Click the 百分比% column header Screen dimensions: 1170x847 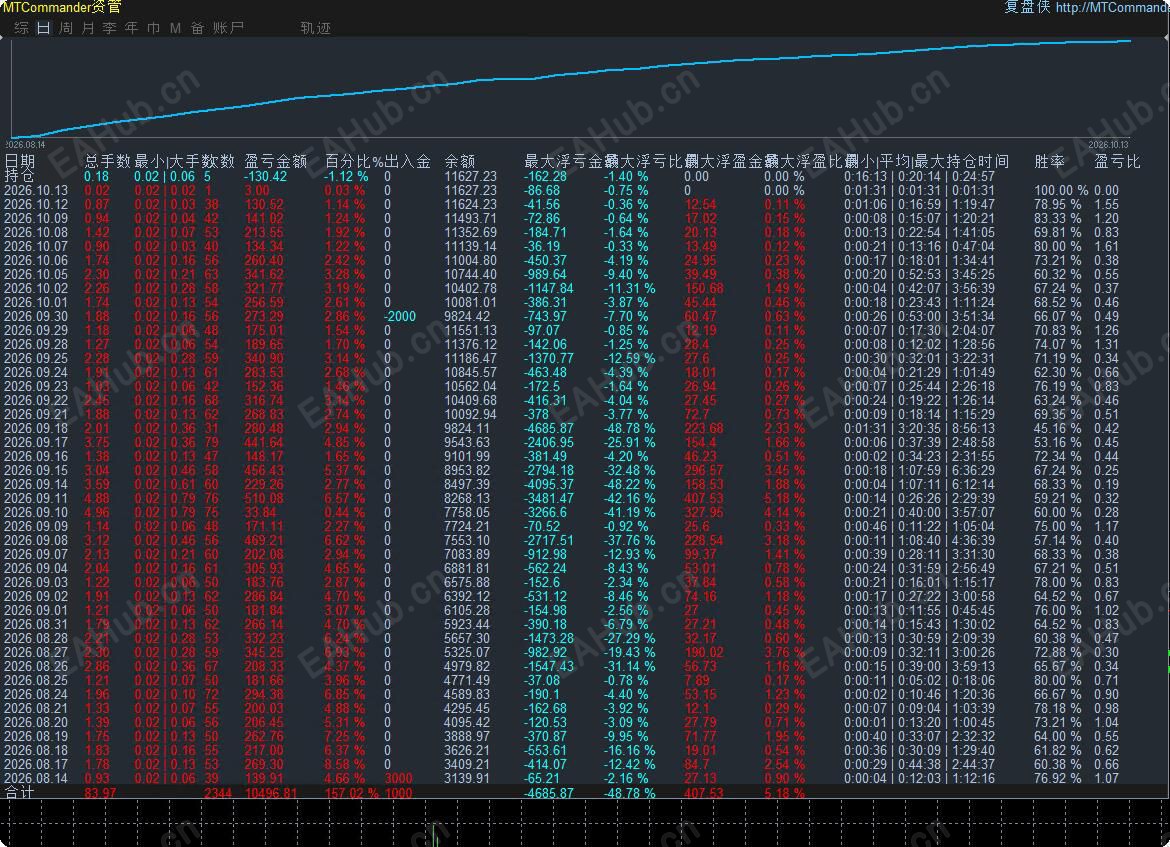[354, 160]
